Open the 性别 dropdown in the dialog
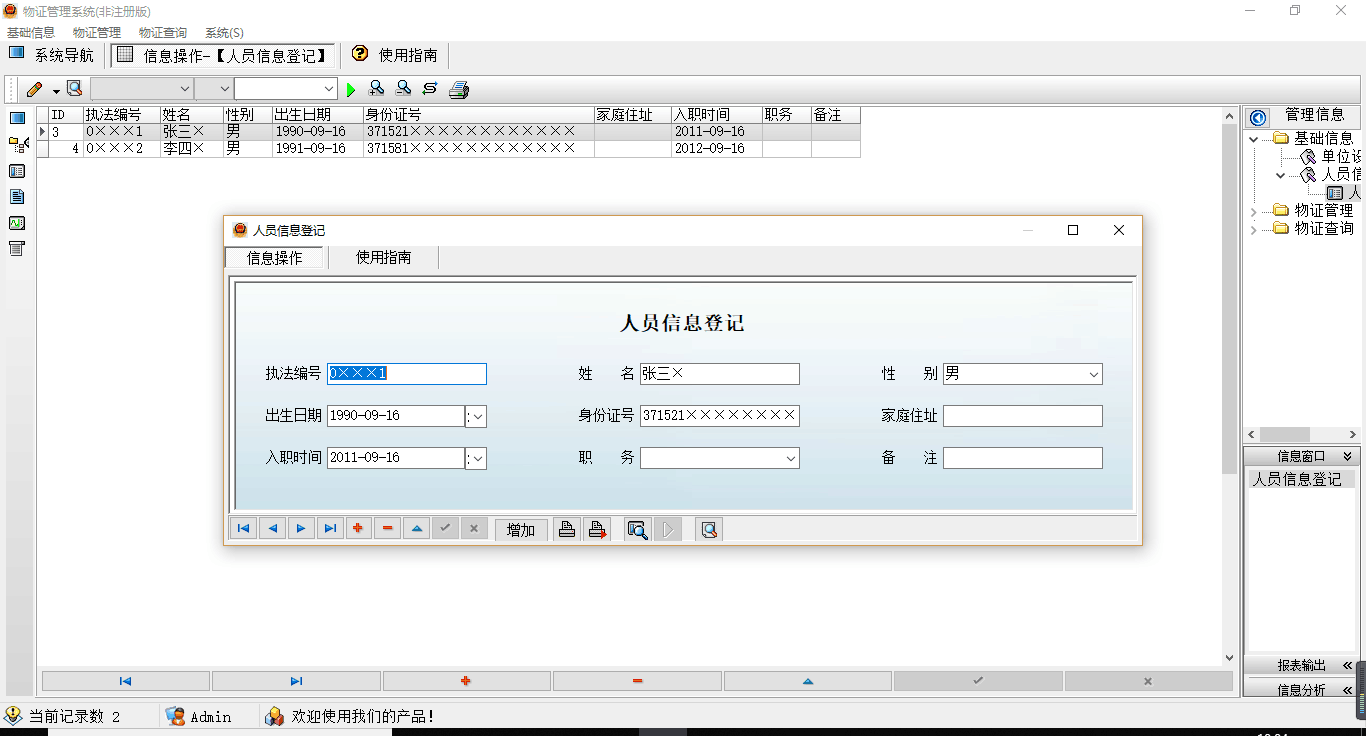Image resolution: width=1366 pixels, height=736 pixels. pos(1092,374)
